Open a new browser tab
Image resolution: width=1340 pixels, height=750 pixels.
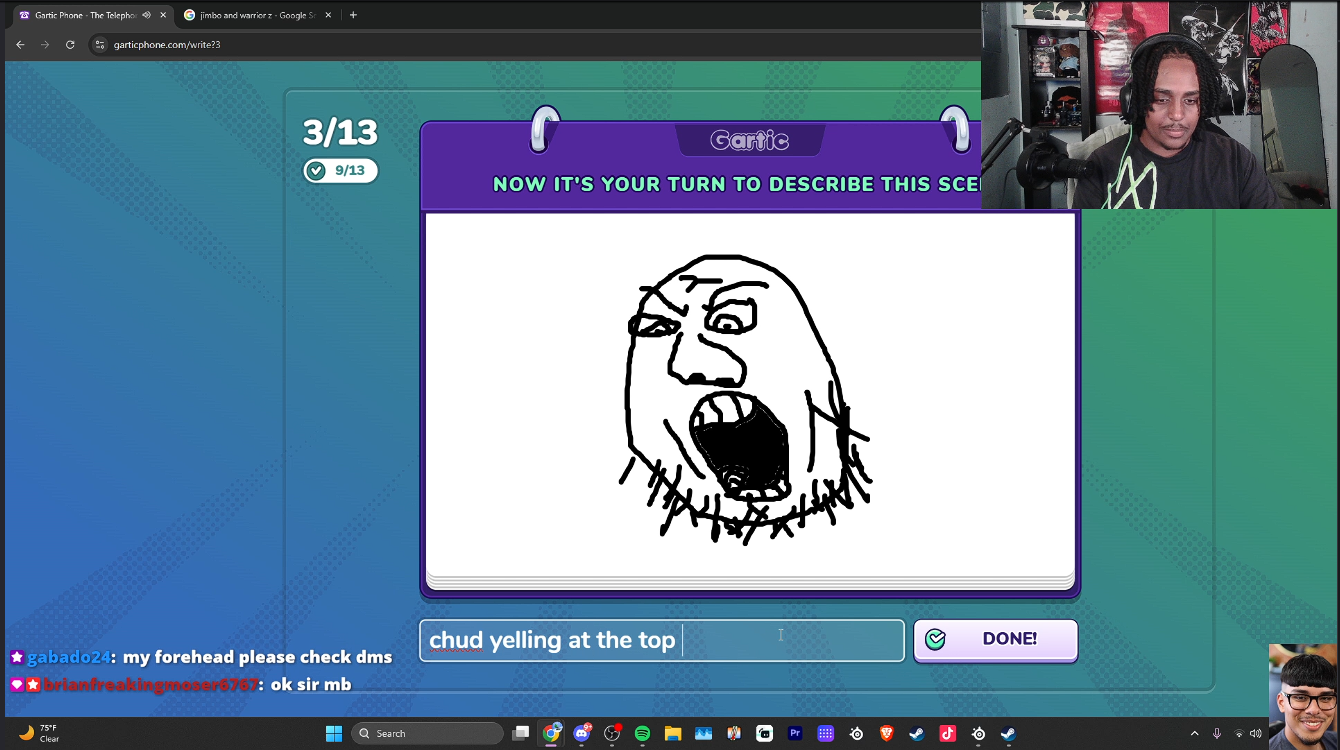[x=353, y=15]
